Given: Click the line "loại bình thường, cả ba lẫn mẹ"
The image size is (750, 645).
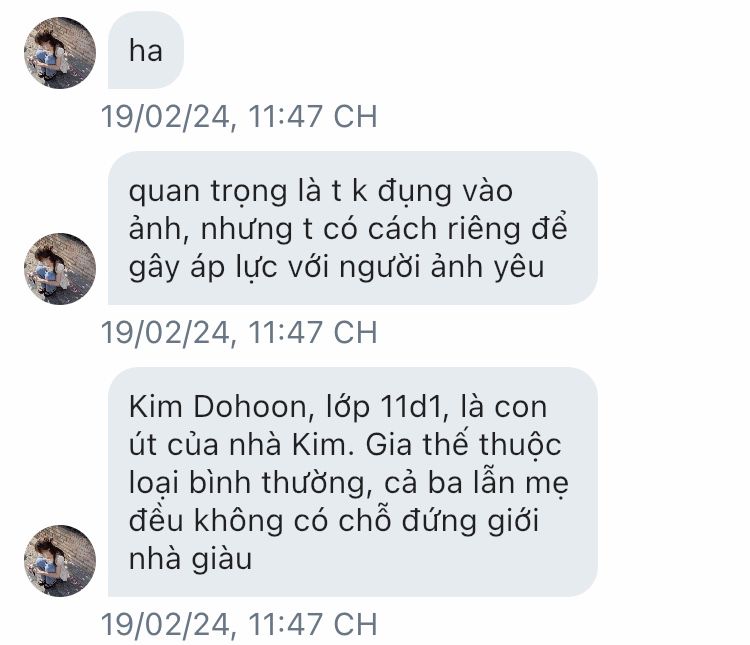Looking at the screenshot, I should [x=349, y=483].
